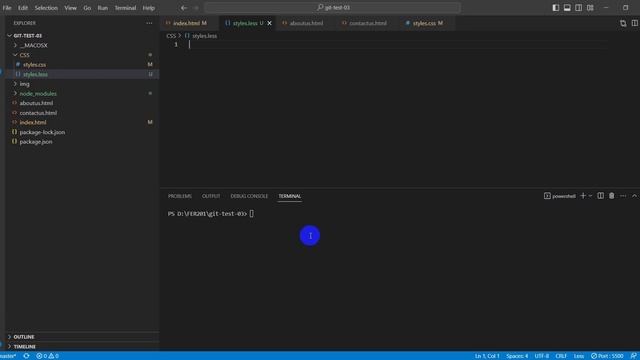The image size is (640, 360).
Task: Switch to the contactus.html editor tab
Action: point(367,23)
